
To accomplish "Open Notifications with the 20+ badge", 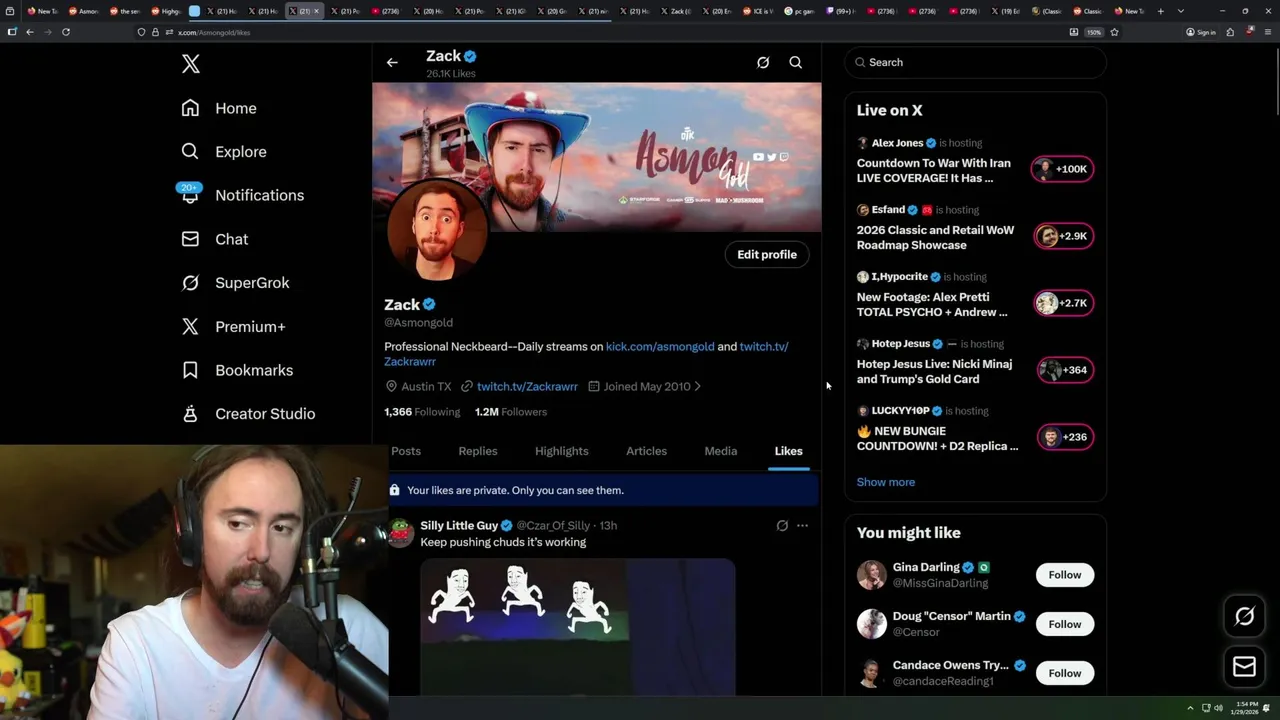I will point(242,195).
